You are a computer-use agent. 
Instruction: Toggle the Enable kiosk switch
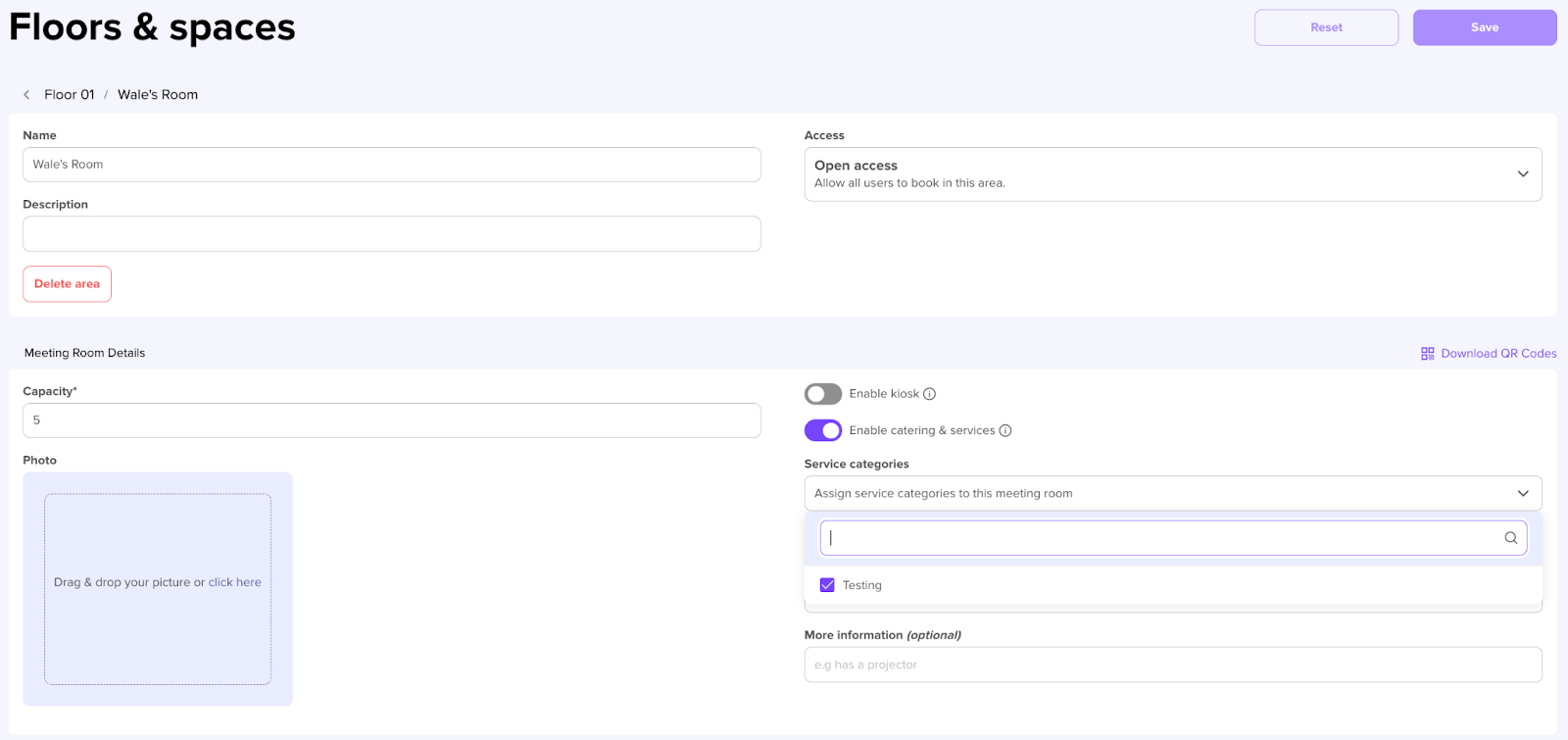click(823, 394)
